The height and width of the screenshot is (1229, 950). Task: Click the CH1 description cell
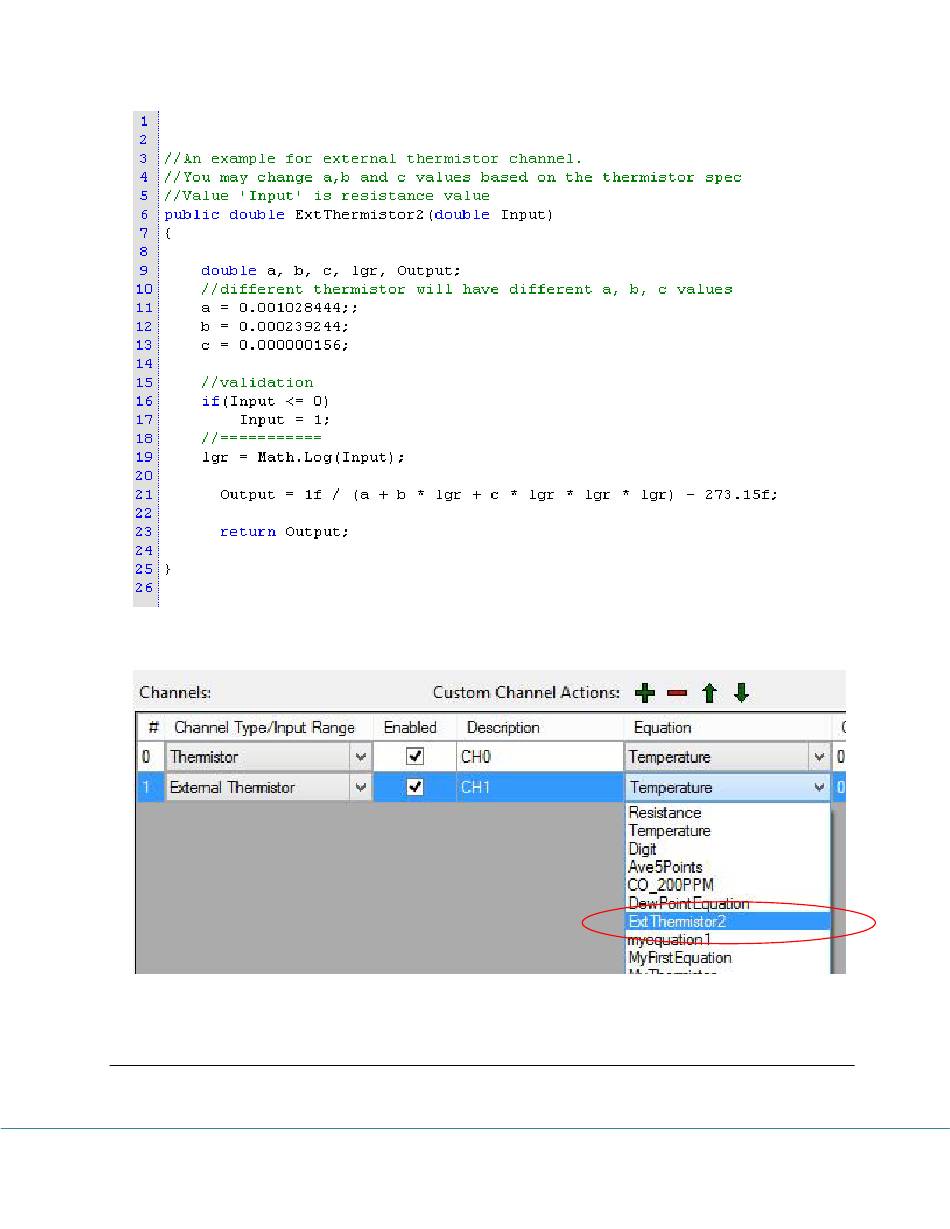coord(540,787)
